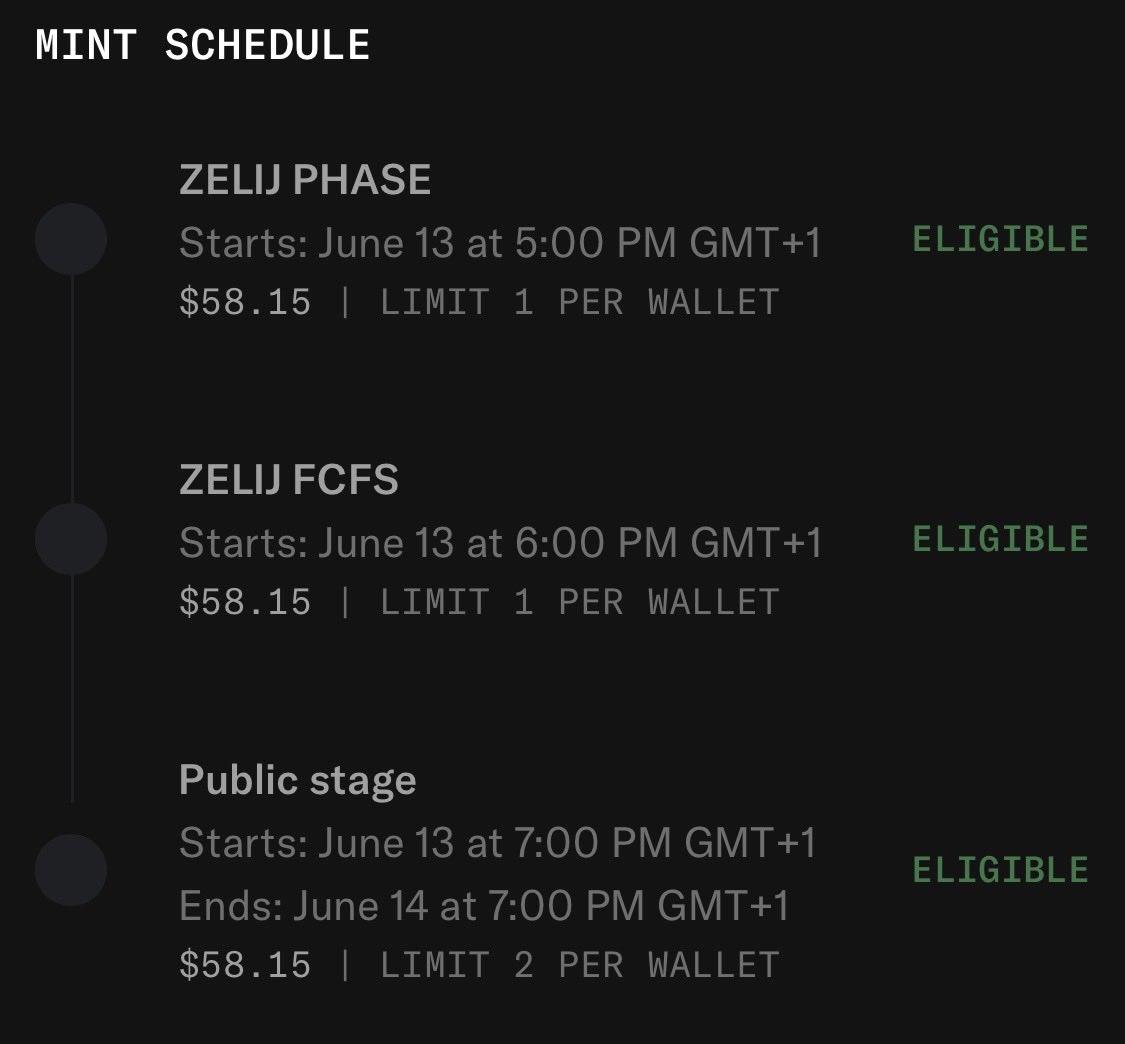The height and width of the screenshot is (1044, 1125).
Task: Click LIMIT 2 PER WALLET text
Action: [580, 965]
